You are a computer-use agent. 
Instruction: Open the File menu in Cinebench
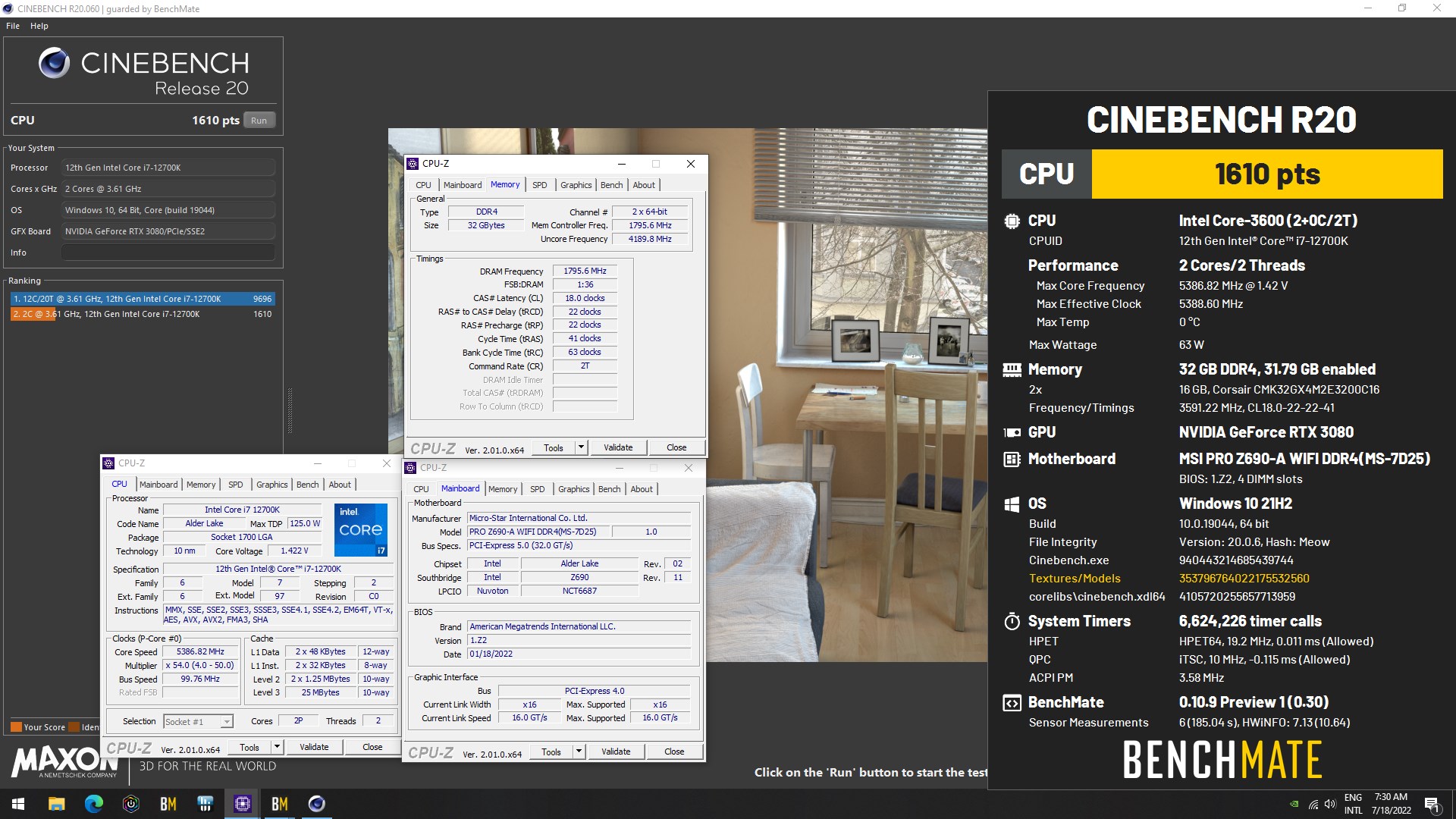(x=13, y=26)
